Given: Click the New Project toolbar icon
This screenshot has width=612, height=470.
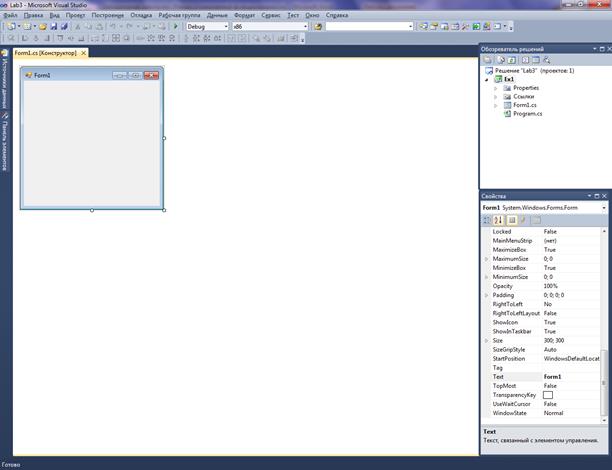Looking at the screenshot, I should point(11,27).
